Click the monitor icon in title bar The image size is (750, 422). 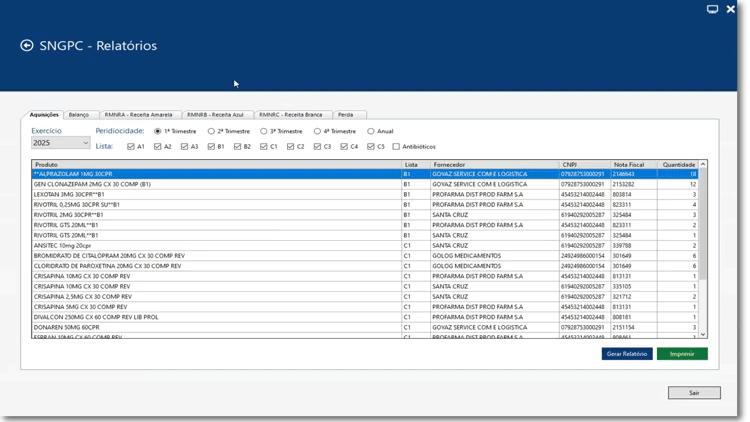tap(712, 9)
